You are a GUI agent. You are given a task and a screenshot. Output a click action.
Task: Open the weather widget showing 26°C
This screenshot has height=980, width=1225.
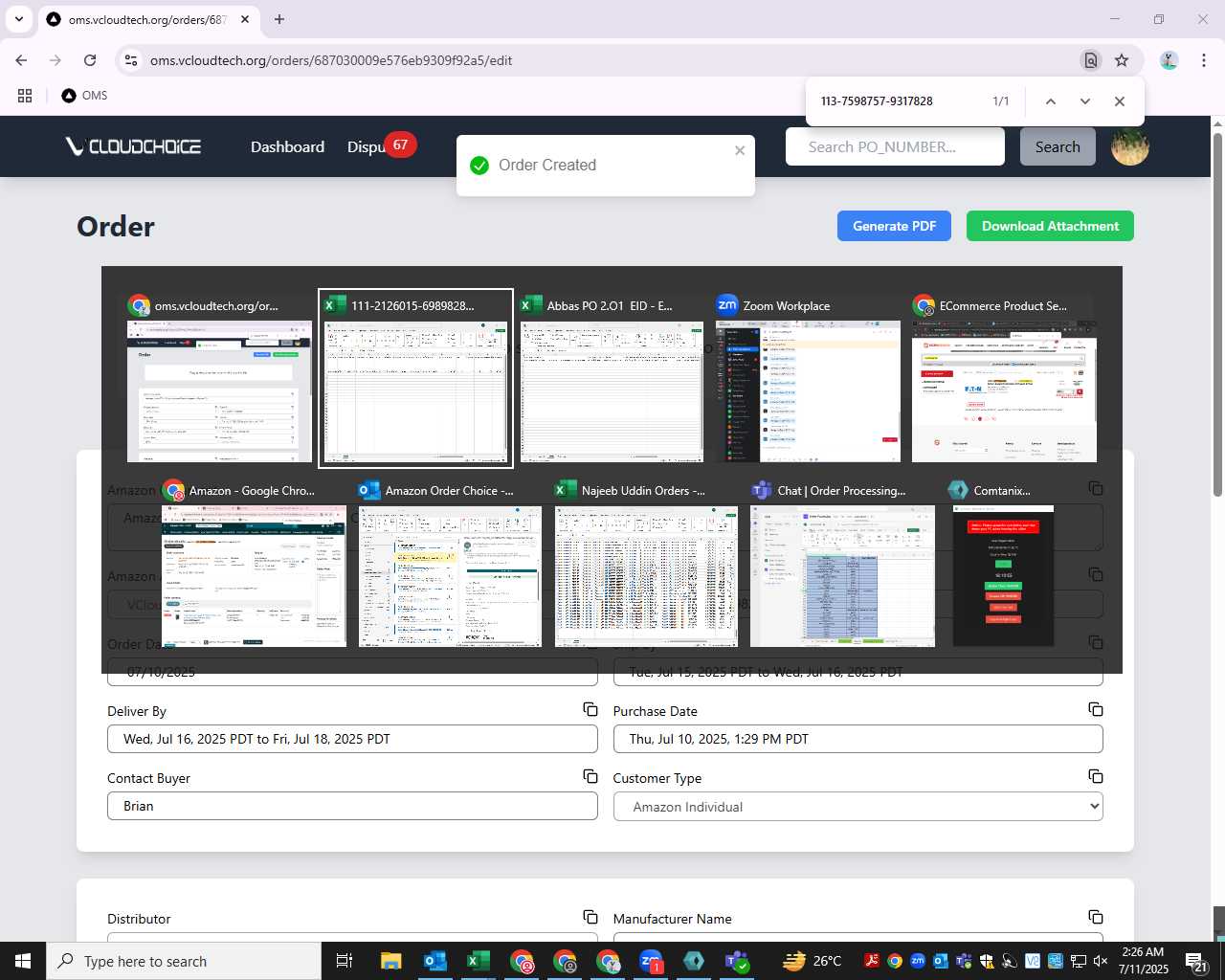tap(813, 961)
